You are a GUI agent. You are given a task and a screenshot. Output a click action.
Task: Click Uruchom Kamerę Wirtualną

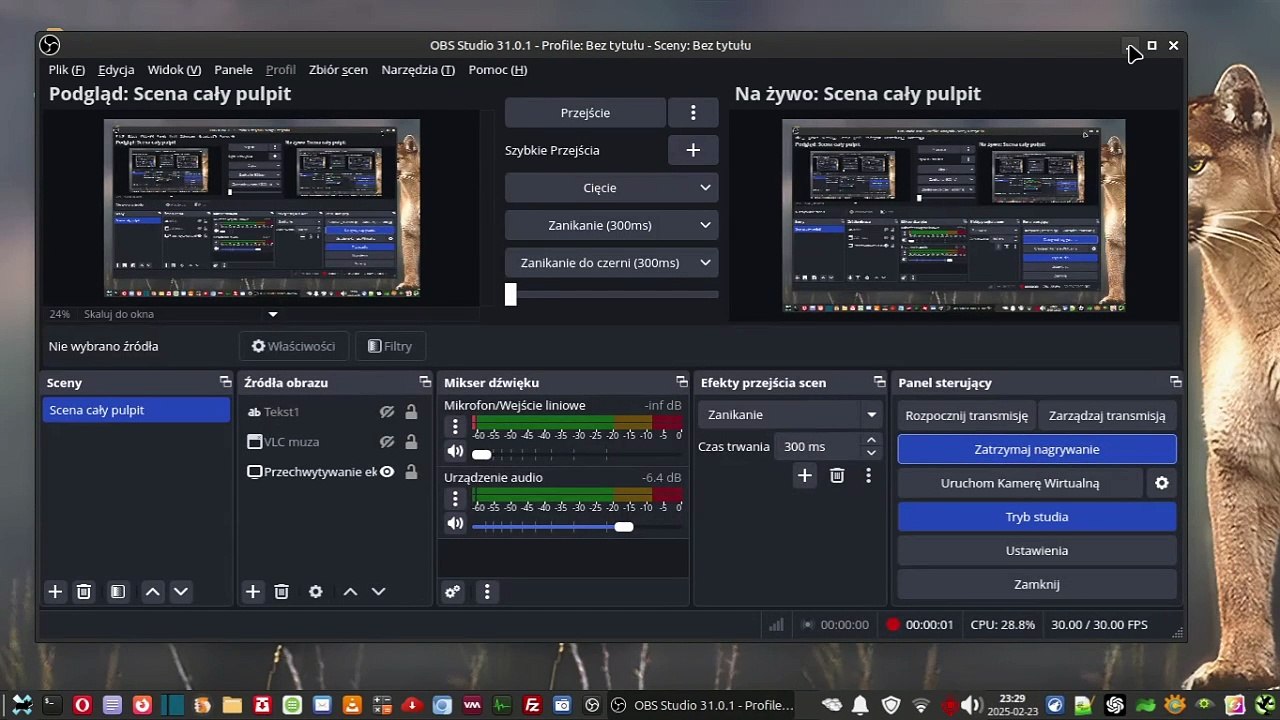point(1020,483)
